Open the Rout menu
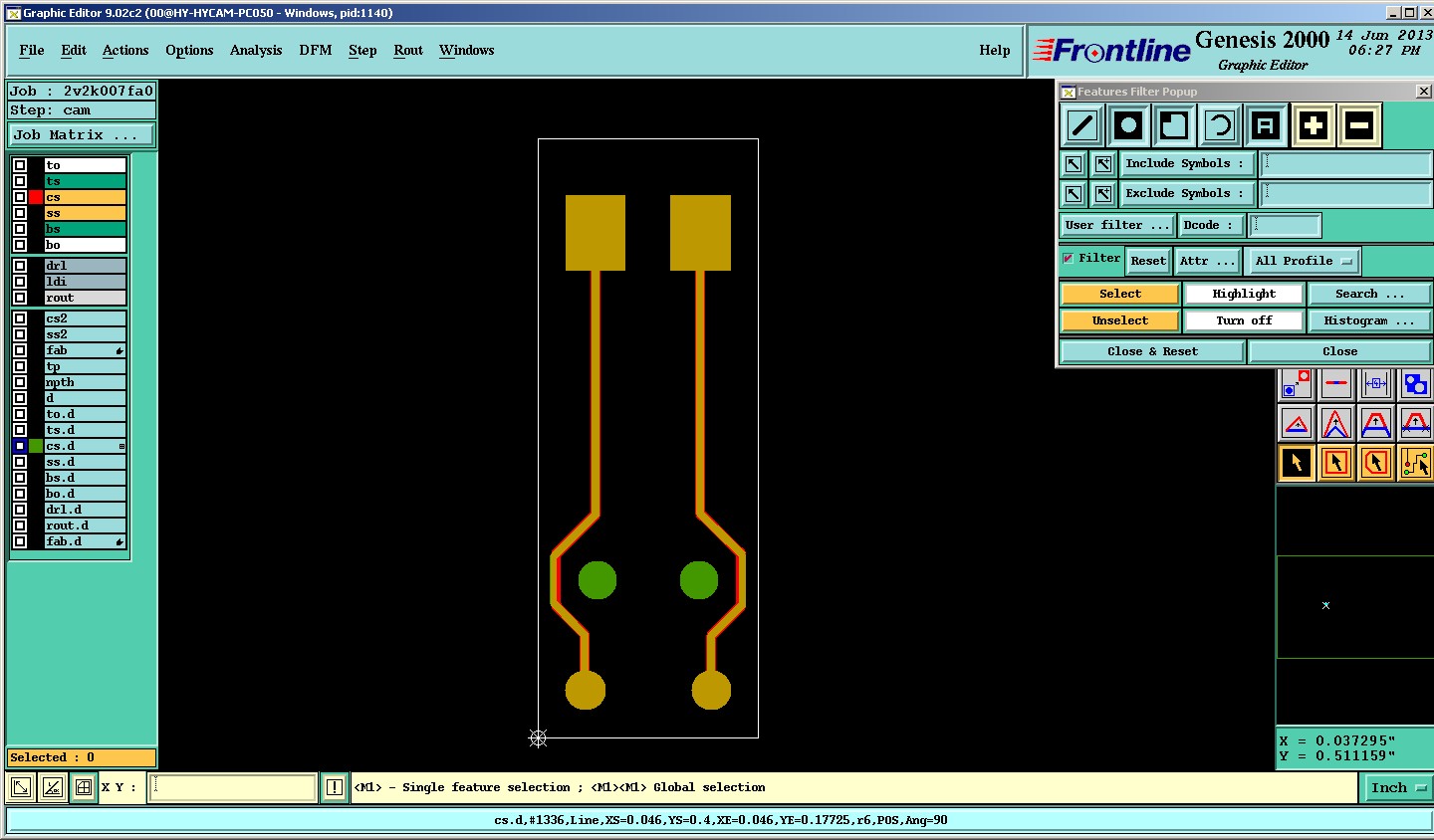This screenshot has height=840, width=1434. coord(408,50)
